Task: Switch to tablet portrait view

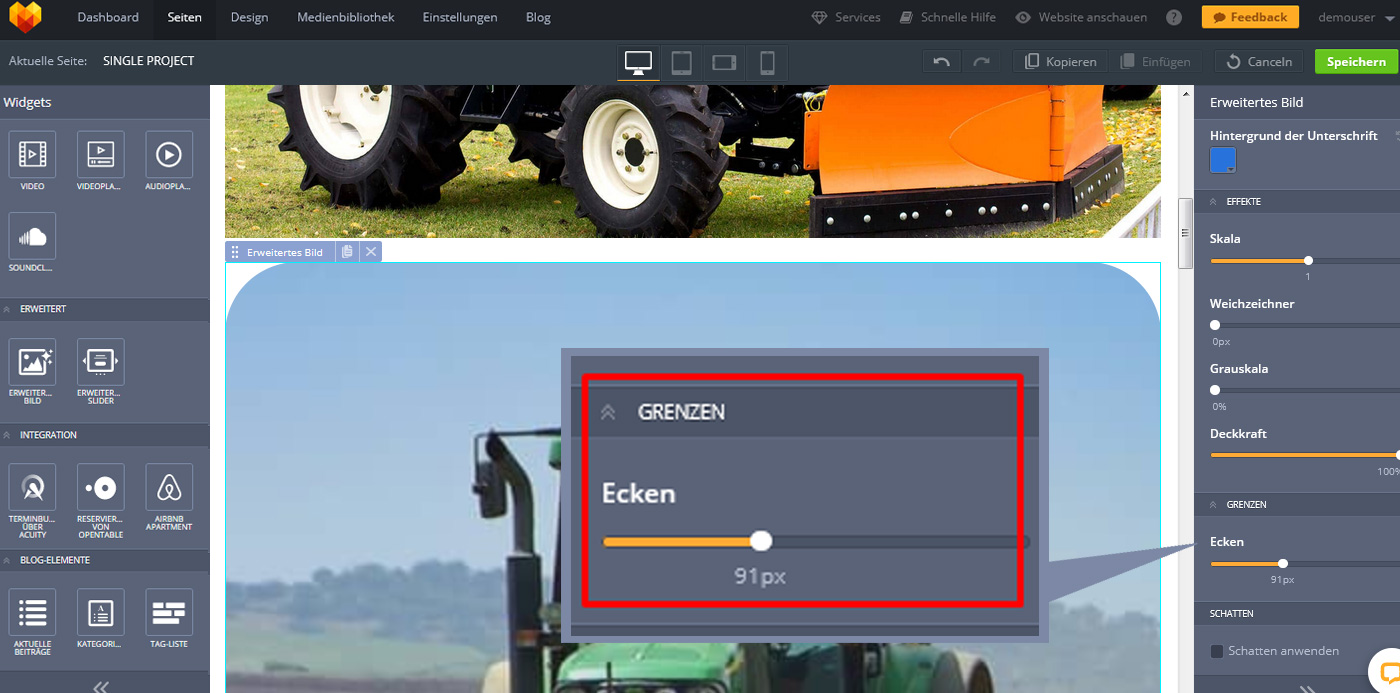Action: (681, 62)
